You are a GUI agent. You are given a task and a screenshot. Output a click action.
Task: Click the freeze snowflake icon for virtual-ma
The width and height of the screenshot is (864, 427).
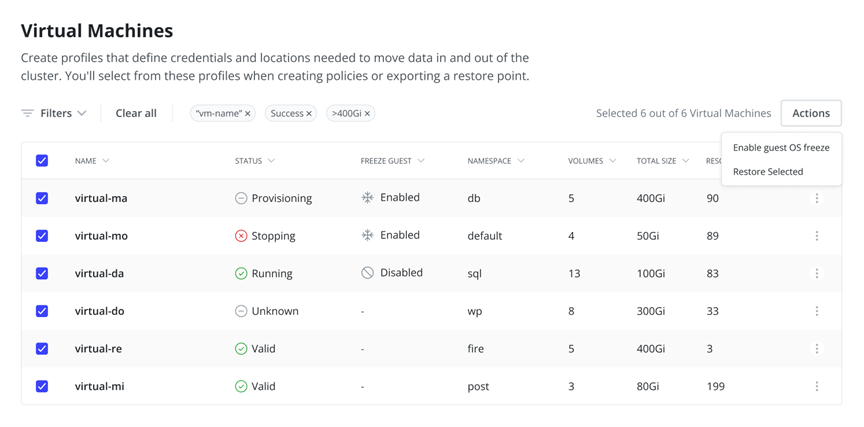tap(367, 198)
